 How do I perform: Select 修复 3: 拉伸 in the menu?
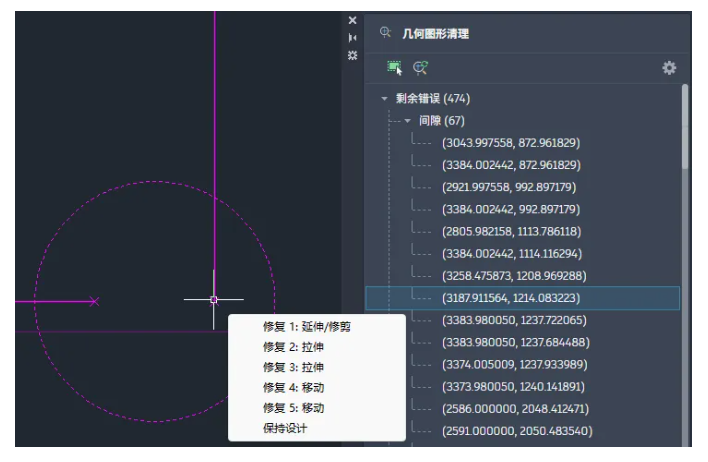tap(293, 367)
